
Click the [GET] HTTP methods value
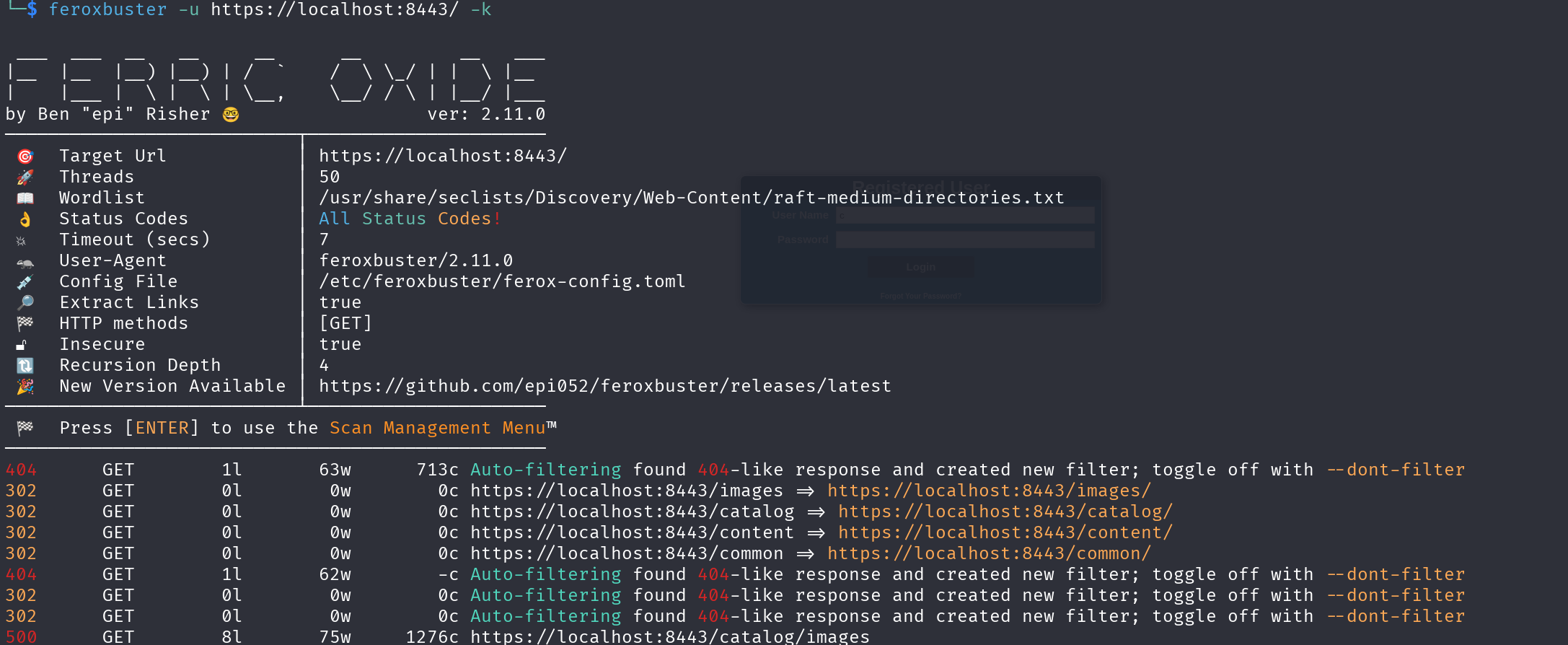pos(345,324)
